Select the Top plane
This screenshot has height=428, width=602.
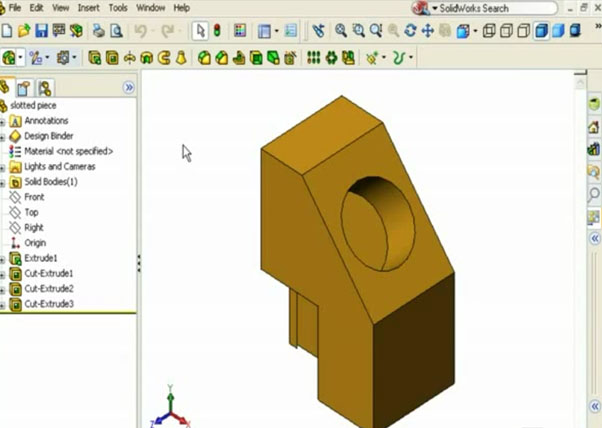(x=31, y=212)
